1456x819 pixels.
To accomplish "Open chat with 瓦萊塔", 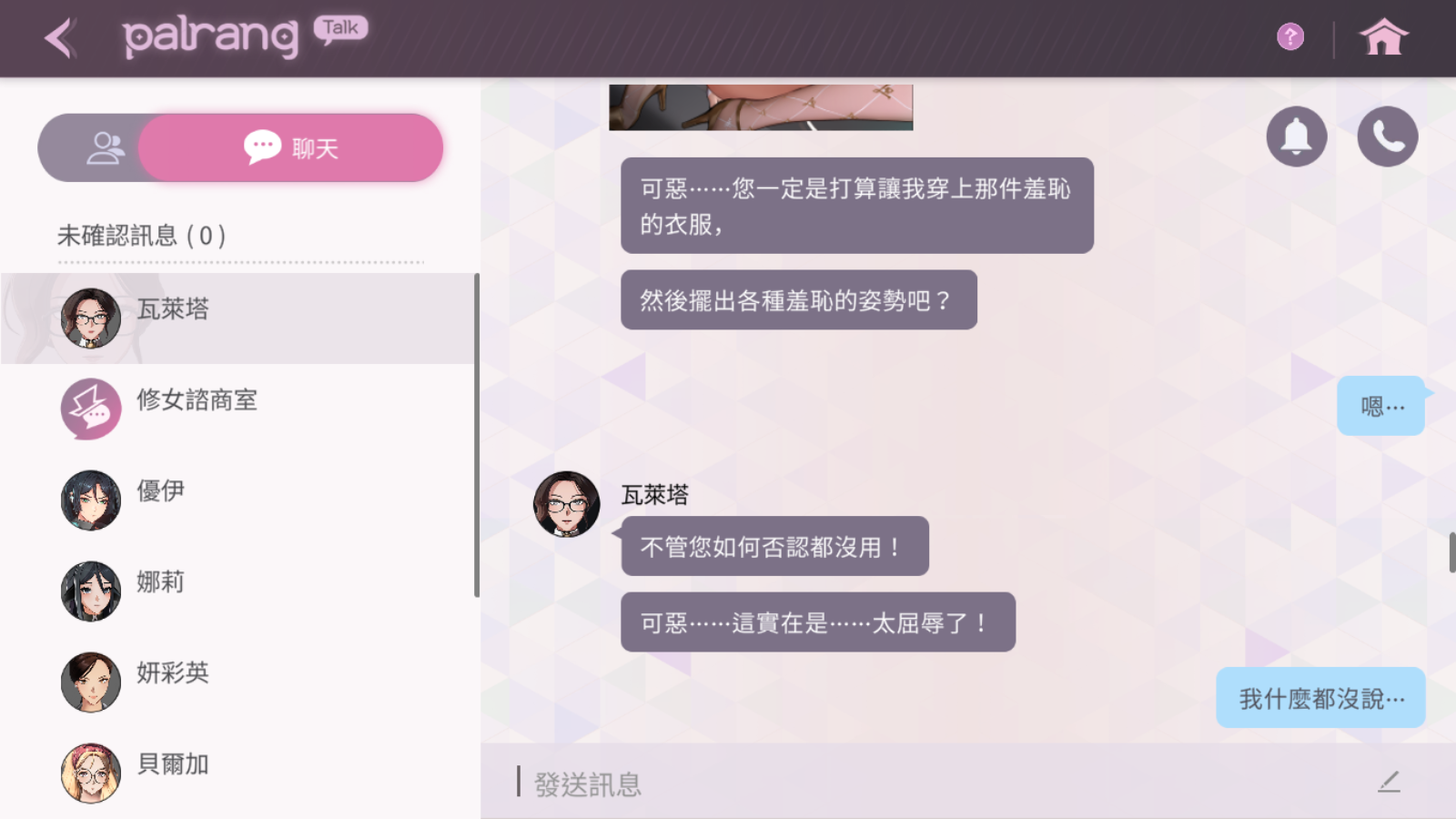I will (238, 318).
